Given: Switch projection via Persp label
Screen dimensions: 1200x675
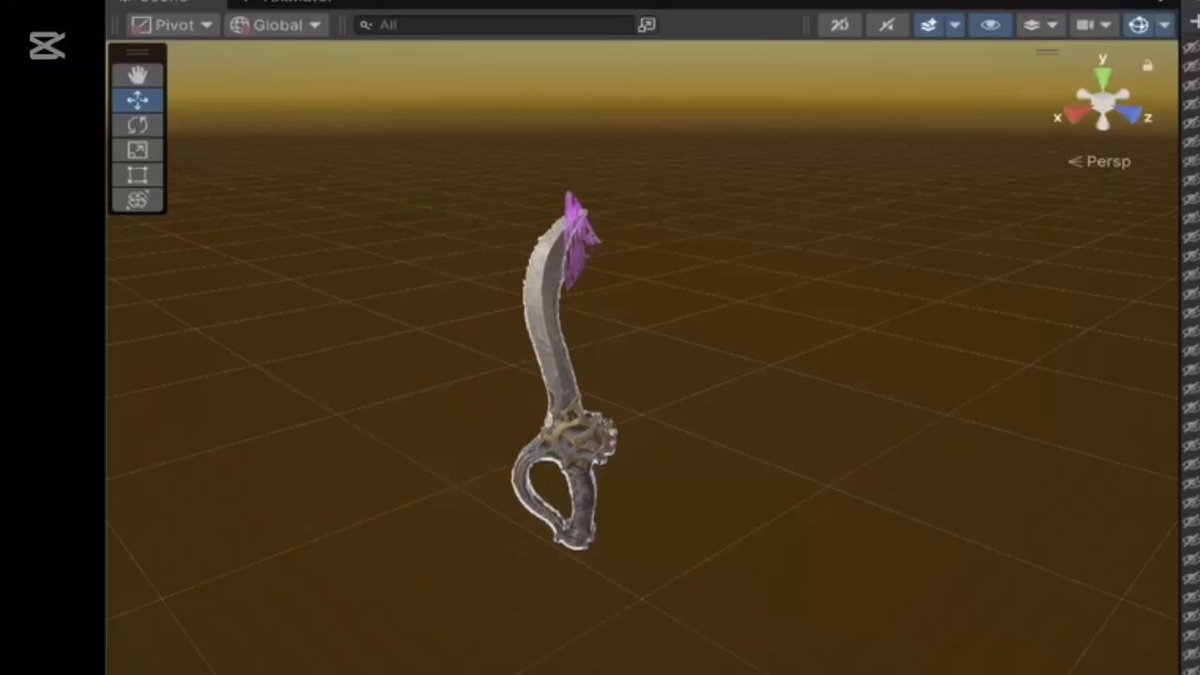Looking at the screenshot, I should [1100, 161].
